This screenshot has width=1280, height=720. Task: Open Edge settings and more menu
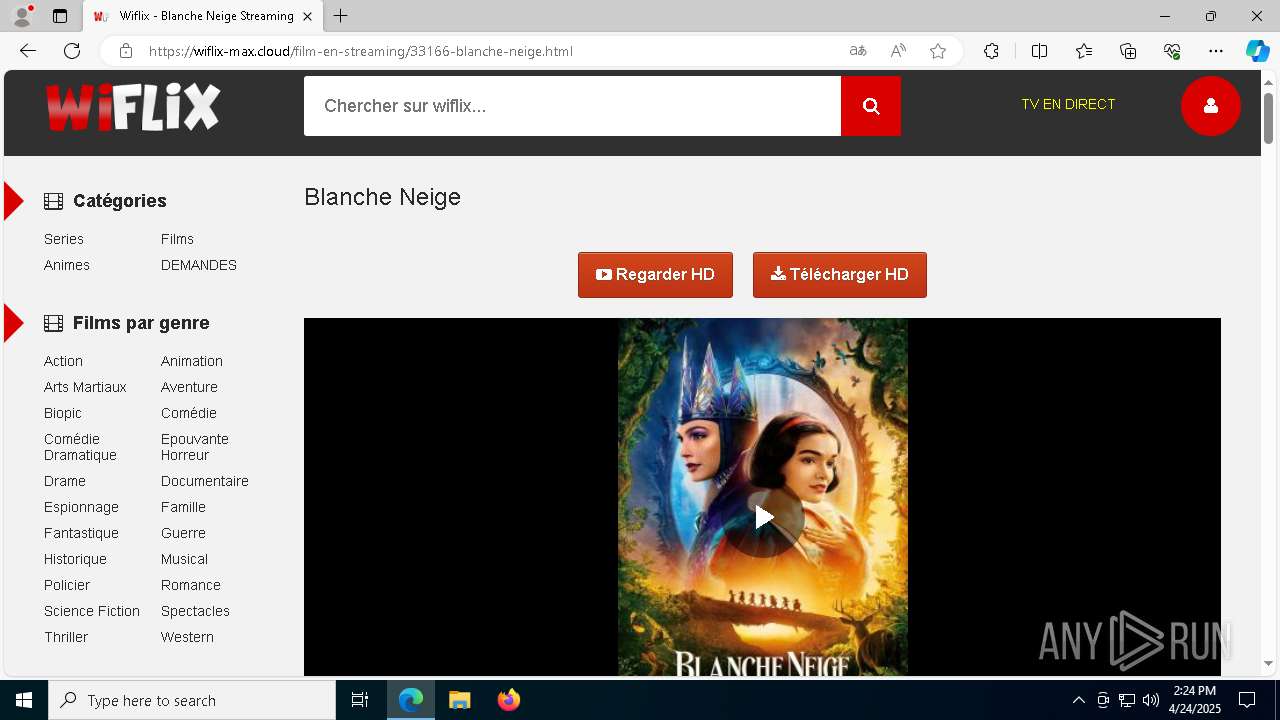[x=1216, y=51]
